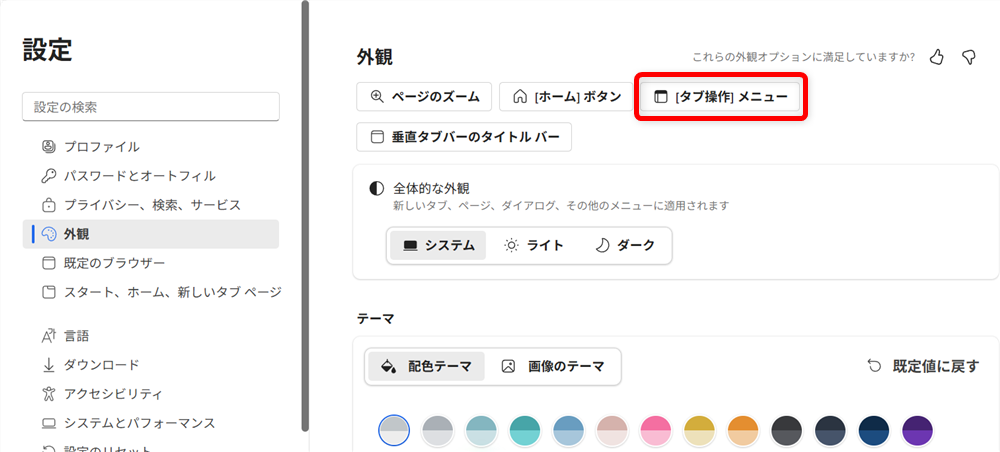The width and height of the screenshot is (1000, 452).
Task: Click the settings sidebar scrollbar
Action: point(305,217)
